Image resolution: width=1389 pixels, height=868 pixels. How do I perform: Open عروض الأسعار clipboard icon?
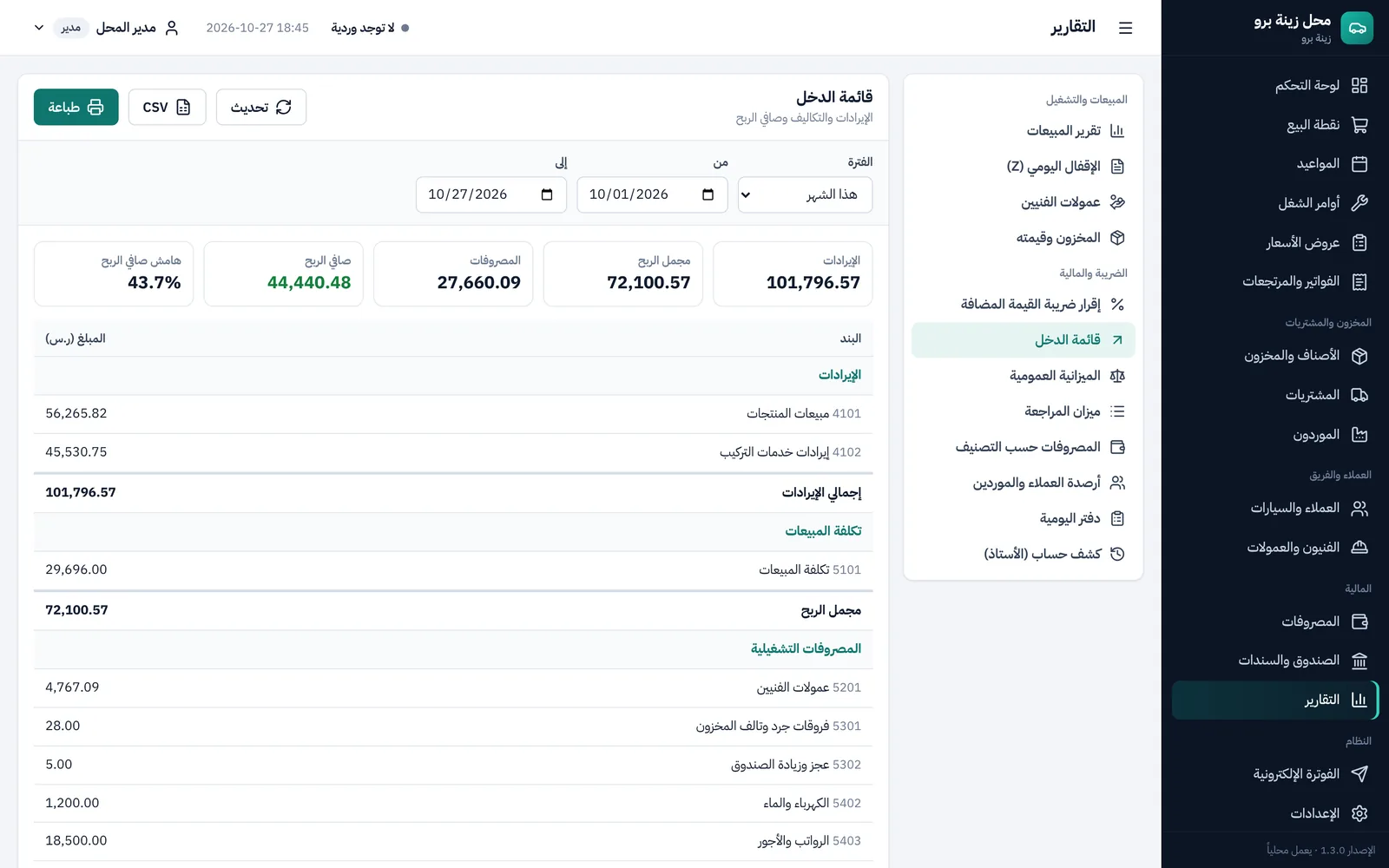pos(1359,243)
